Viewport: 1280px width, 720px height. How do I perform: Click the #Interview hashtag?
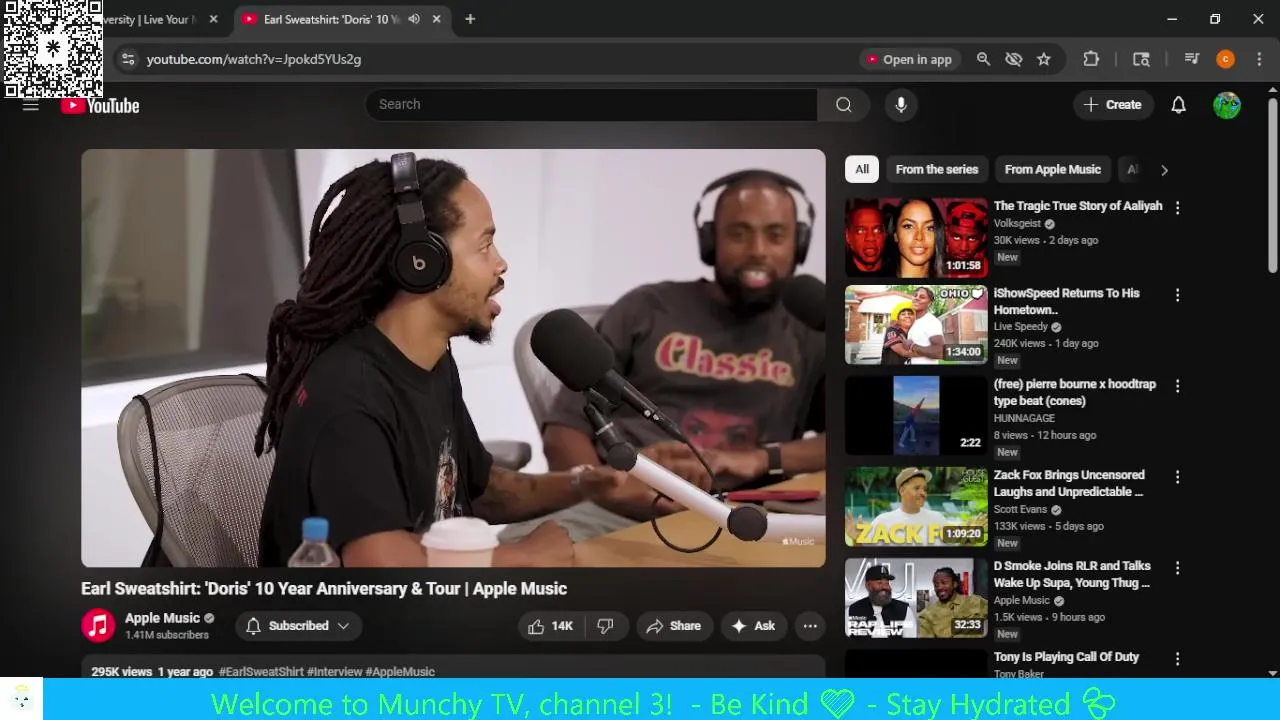(x=334, y=672)
